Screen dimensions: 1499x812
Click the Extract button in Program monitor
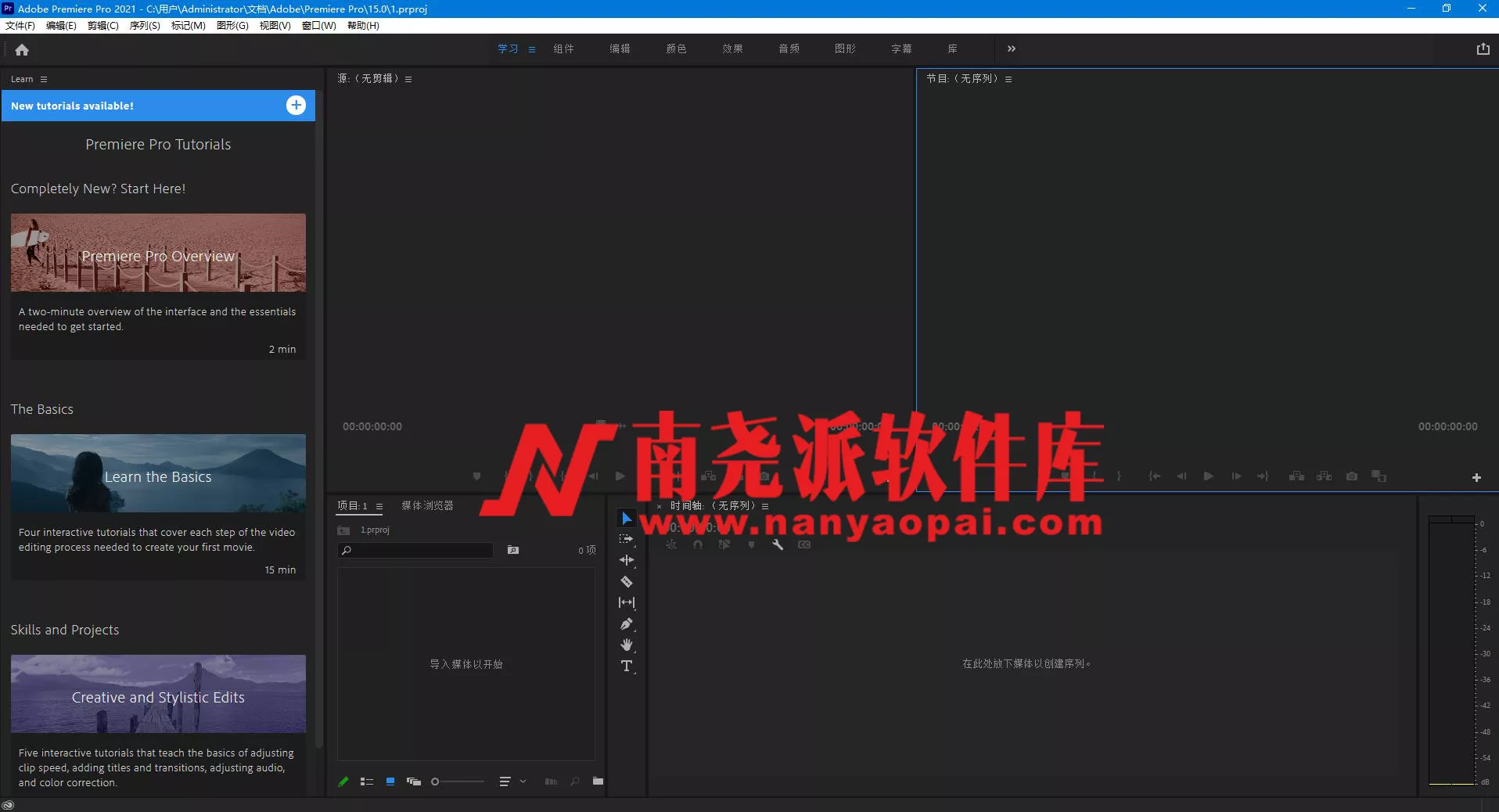pyautogui.click(x=1324, y=476)
